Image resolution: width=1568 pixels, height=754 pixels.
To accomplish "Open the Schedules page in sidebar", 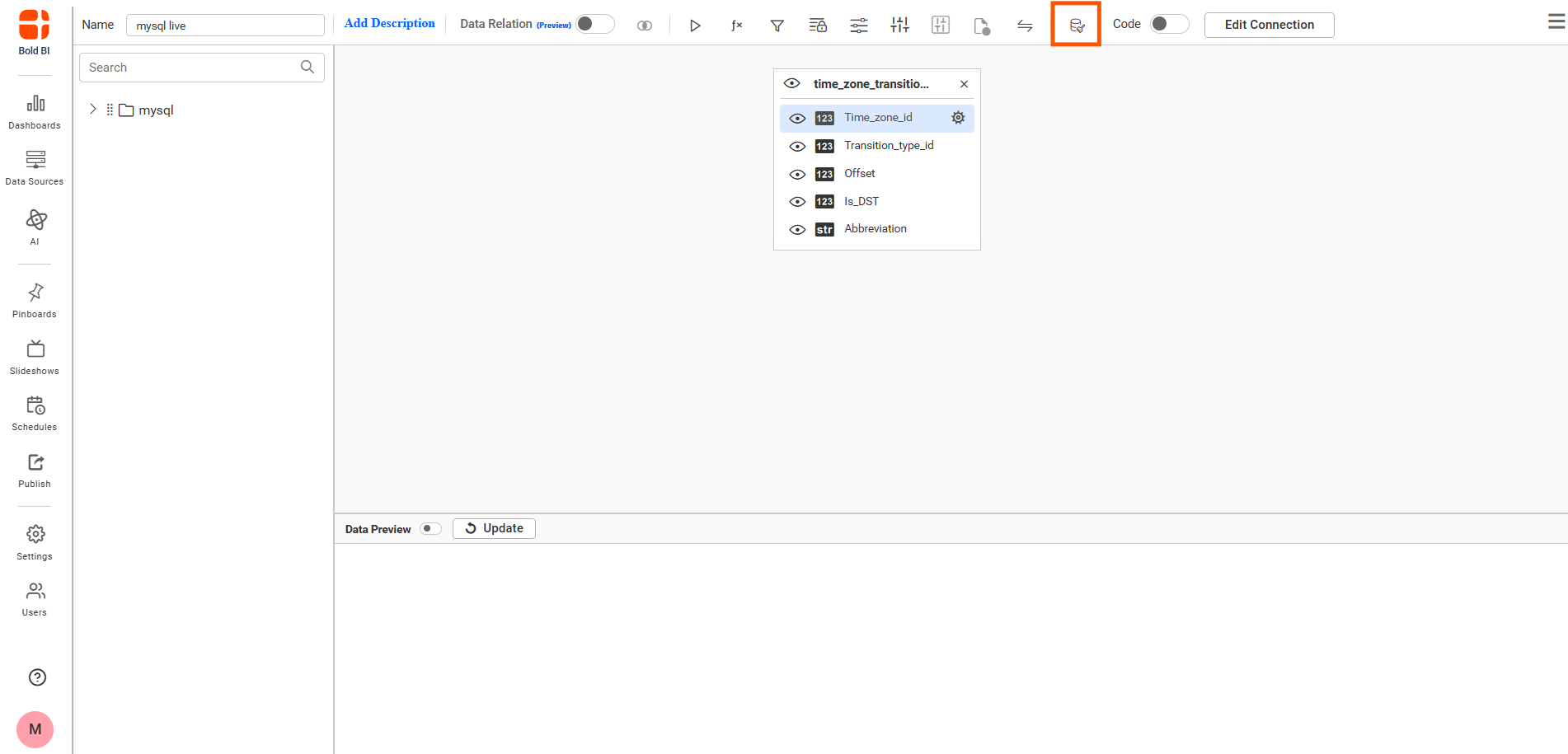I will tap(35, 414).
